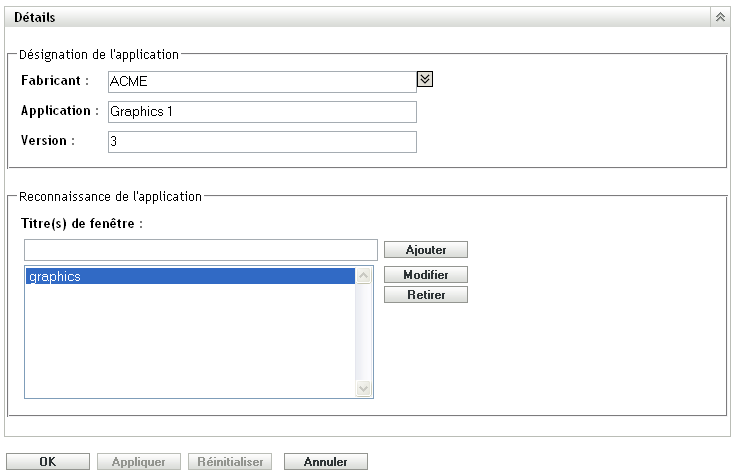
Task: Click the window titles list scrollbar track
Action: (364, 333)
